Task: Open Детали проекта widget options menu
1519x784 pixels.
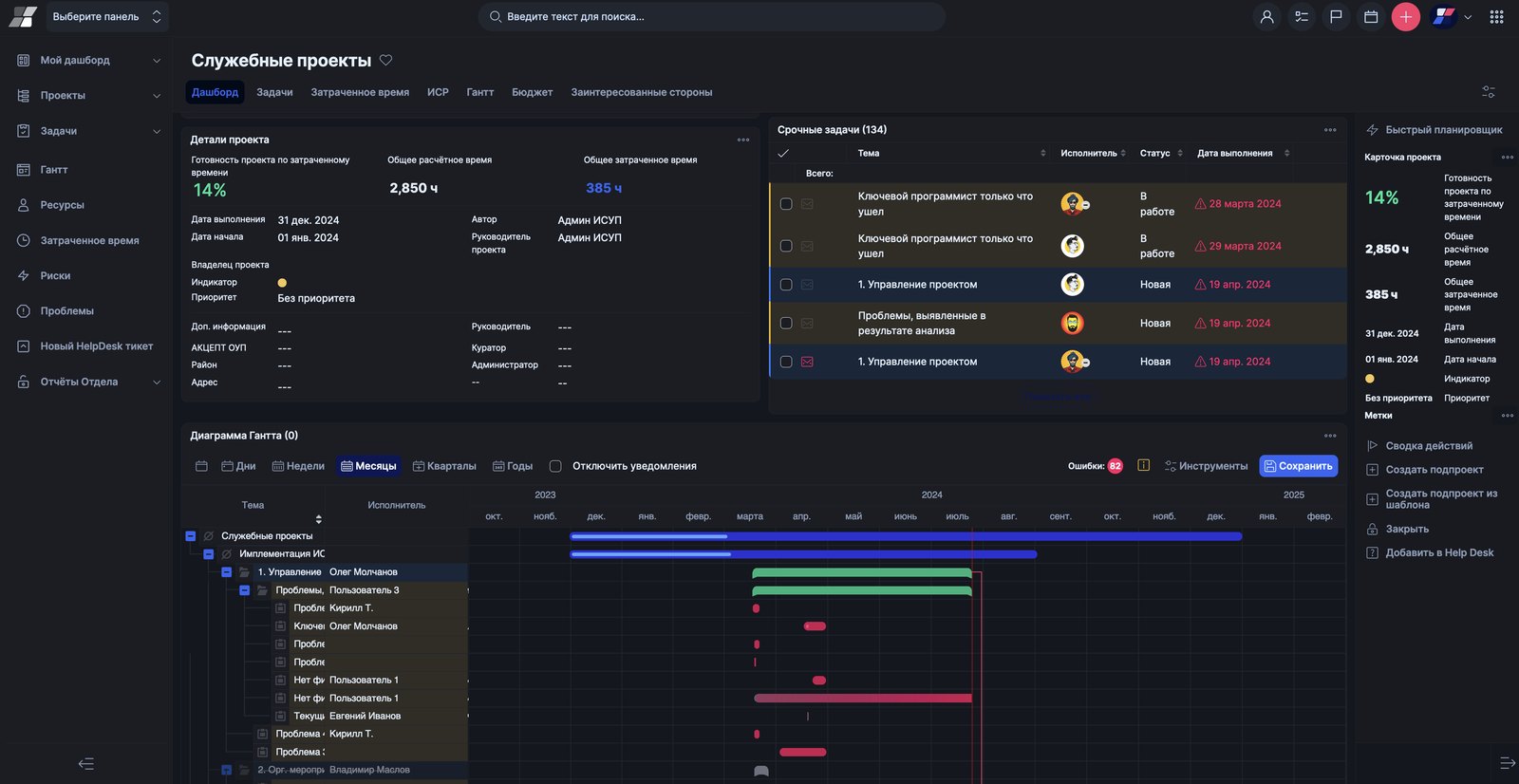Action: (x=743, y=140)
